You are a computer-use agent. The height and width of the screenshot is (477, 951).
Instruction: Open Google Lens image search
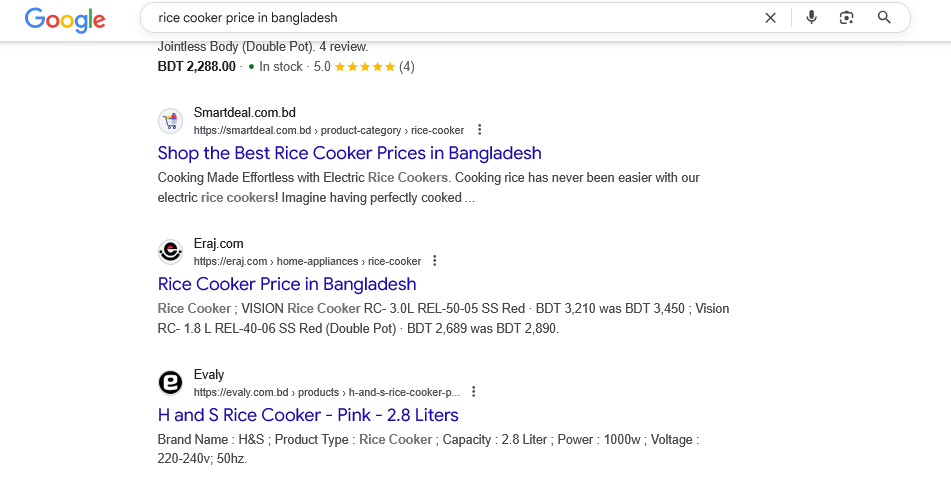(847, 17)
